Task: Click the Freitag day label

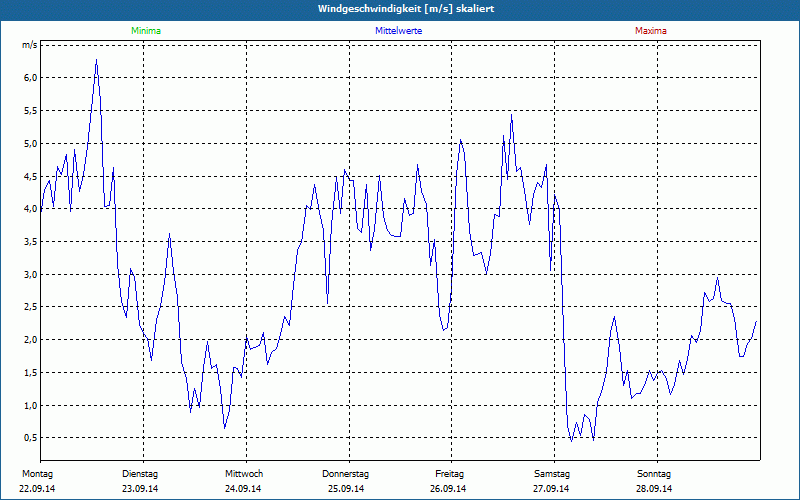Action: click(449, 474)
